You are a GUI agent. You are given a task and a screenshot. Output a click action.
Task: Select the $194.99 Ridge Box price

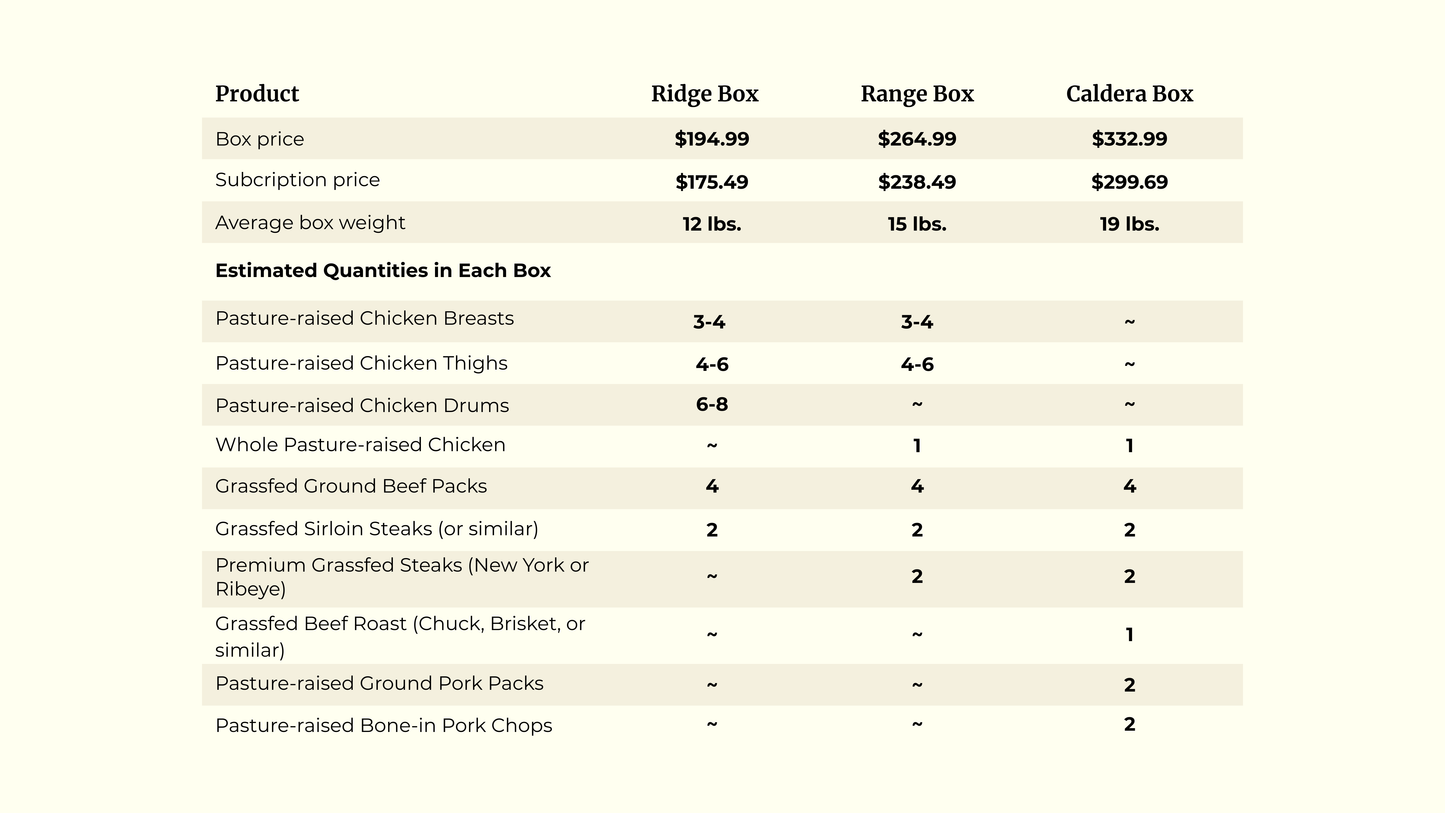[x=711, y=139]
